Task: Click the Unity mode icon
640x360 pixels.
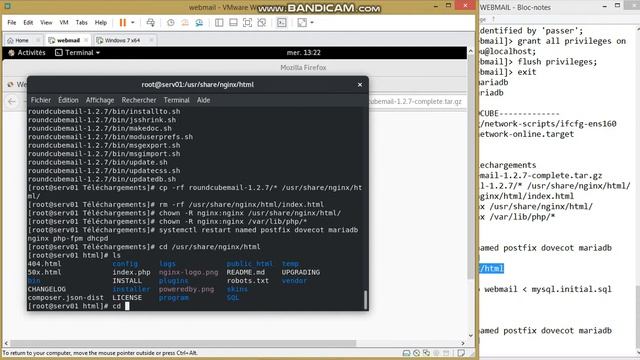Action: click(x=262, y=22)
